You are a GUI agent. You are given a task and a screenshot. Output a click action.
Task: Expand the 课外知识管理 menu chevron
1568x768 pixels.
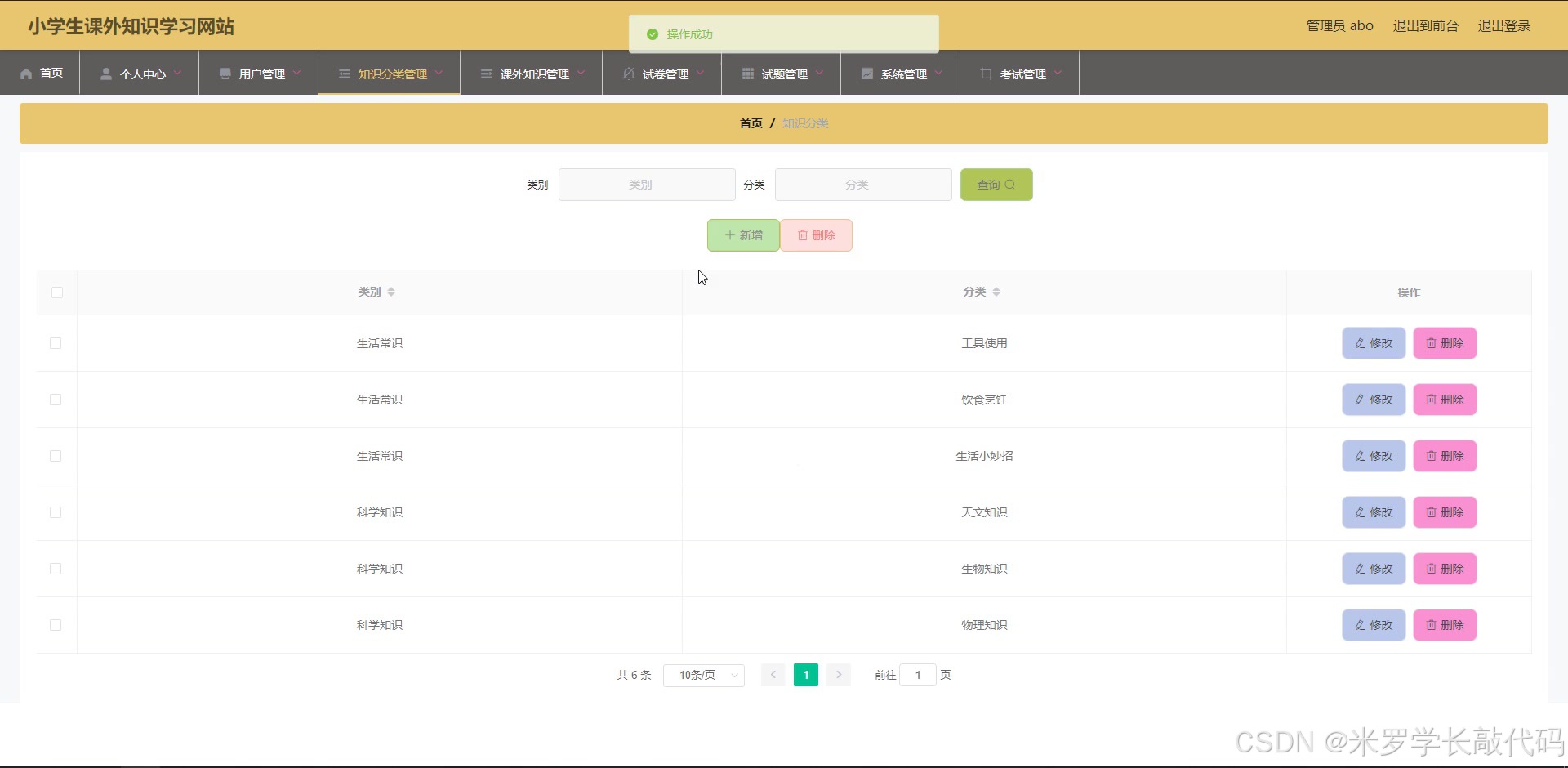581,73
